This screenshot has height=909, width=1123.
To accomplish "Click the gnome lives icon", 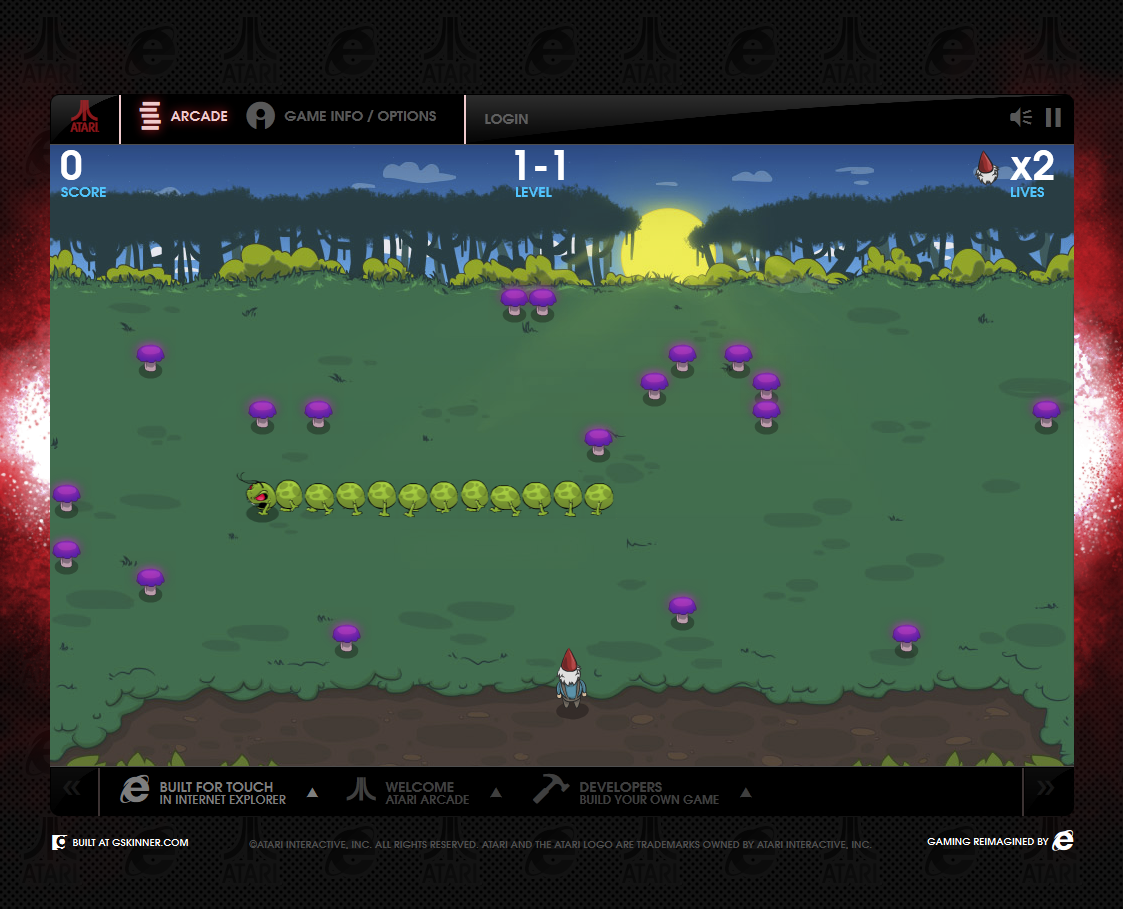I will [986, 168].
